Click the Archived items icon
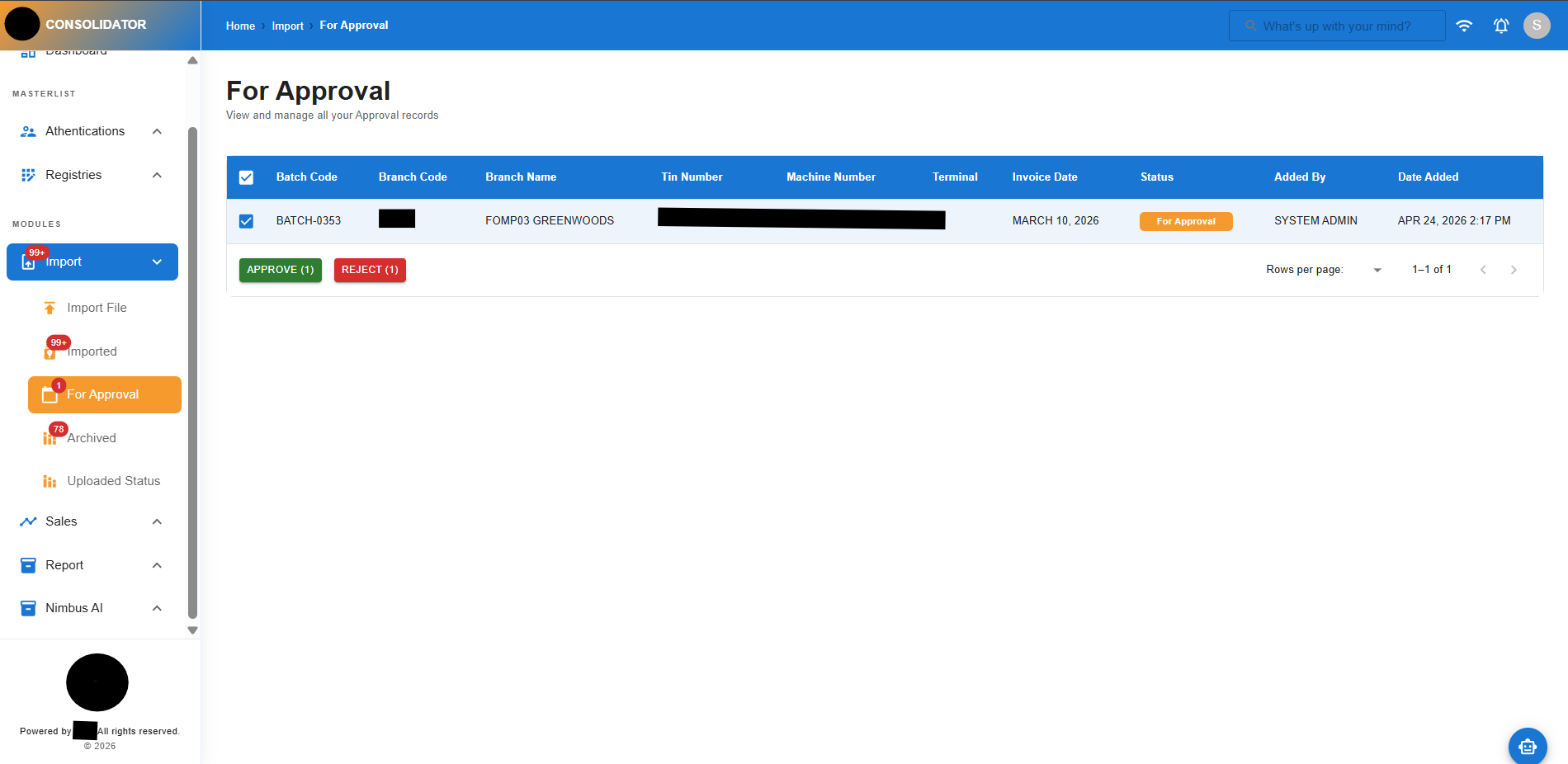This screenshot has height=764, width=1568. click(x=51, y=438)
